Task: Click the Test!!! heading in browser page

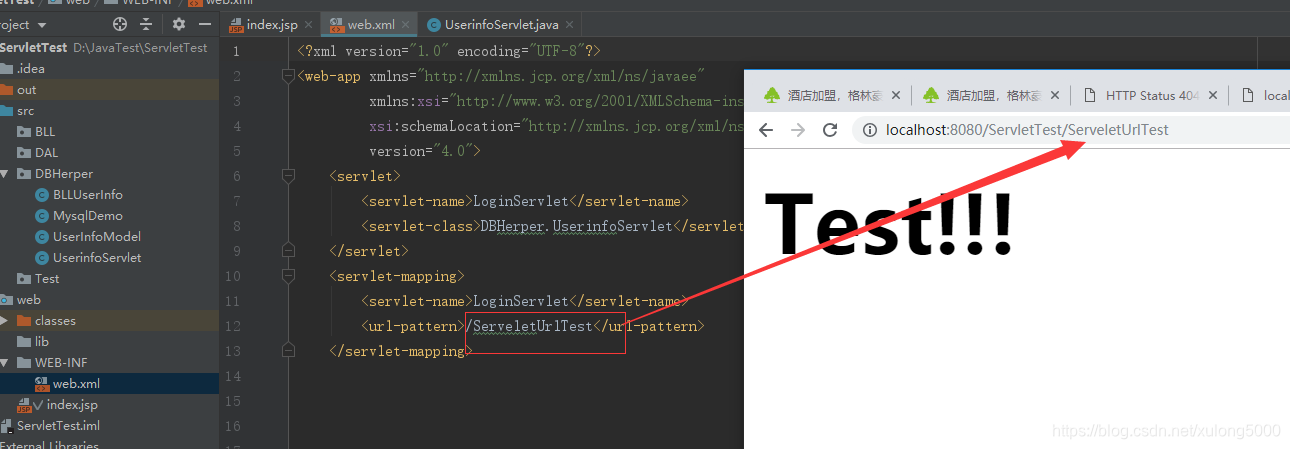Action: coord(890,223)
